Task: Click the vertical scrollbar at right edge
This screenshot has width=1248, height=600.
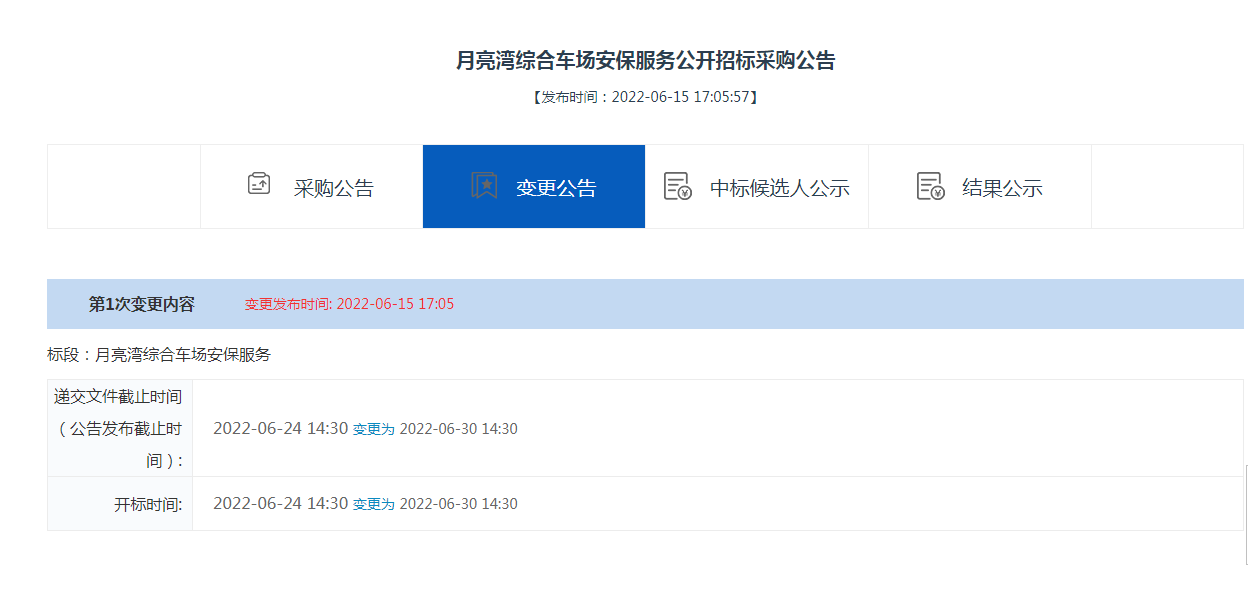Action: click(x=1246, y=515)
